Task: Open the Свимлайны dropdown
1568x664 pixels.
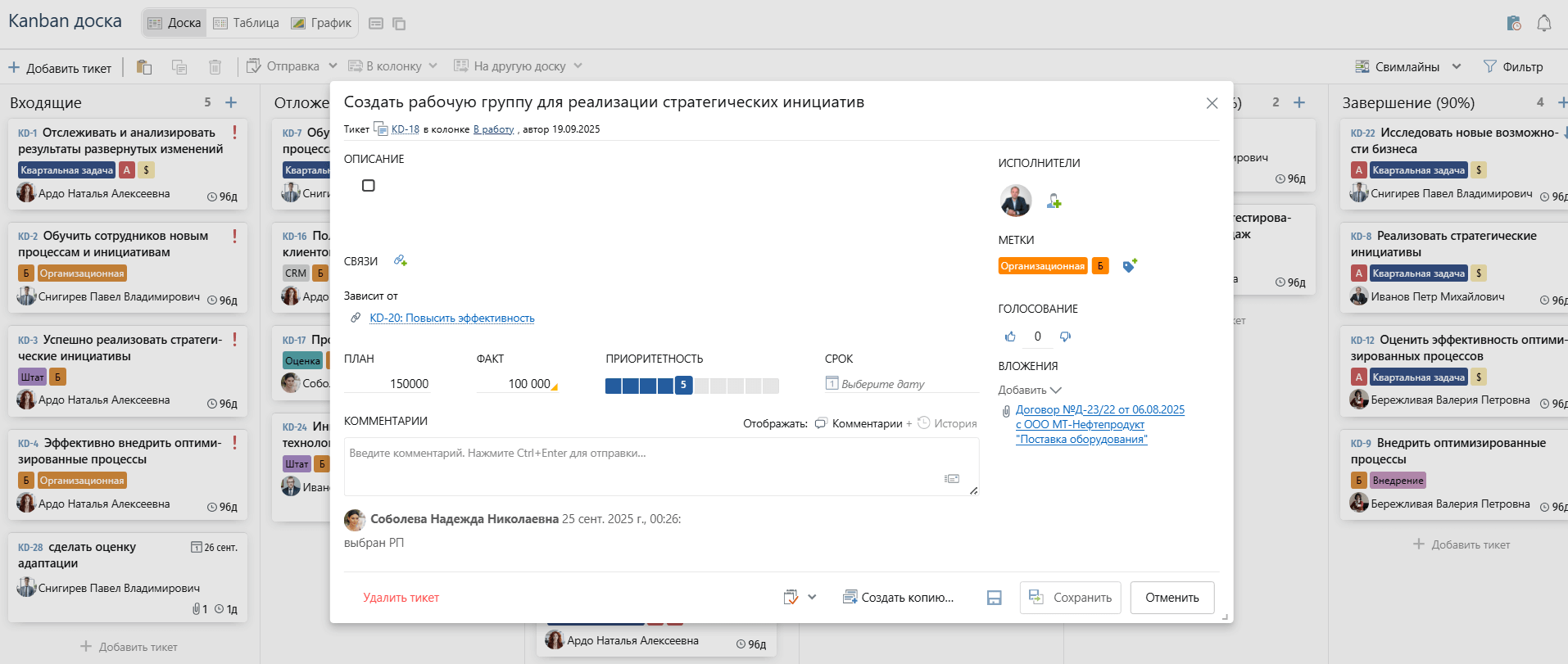Action: [1407, 67]
